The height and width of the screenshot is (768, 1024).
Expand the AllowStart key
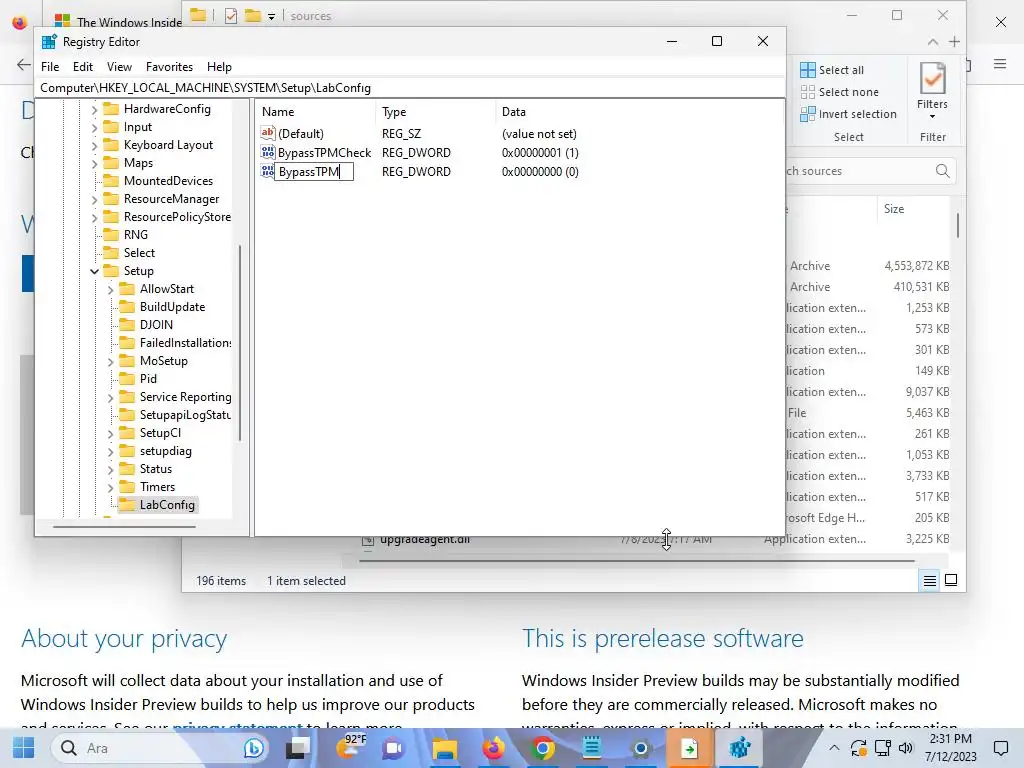point(110,289)
